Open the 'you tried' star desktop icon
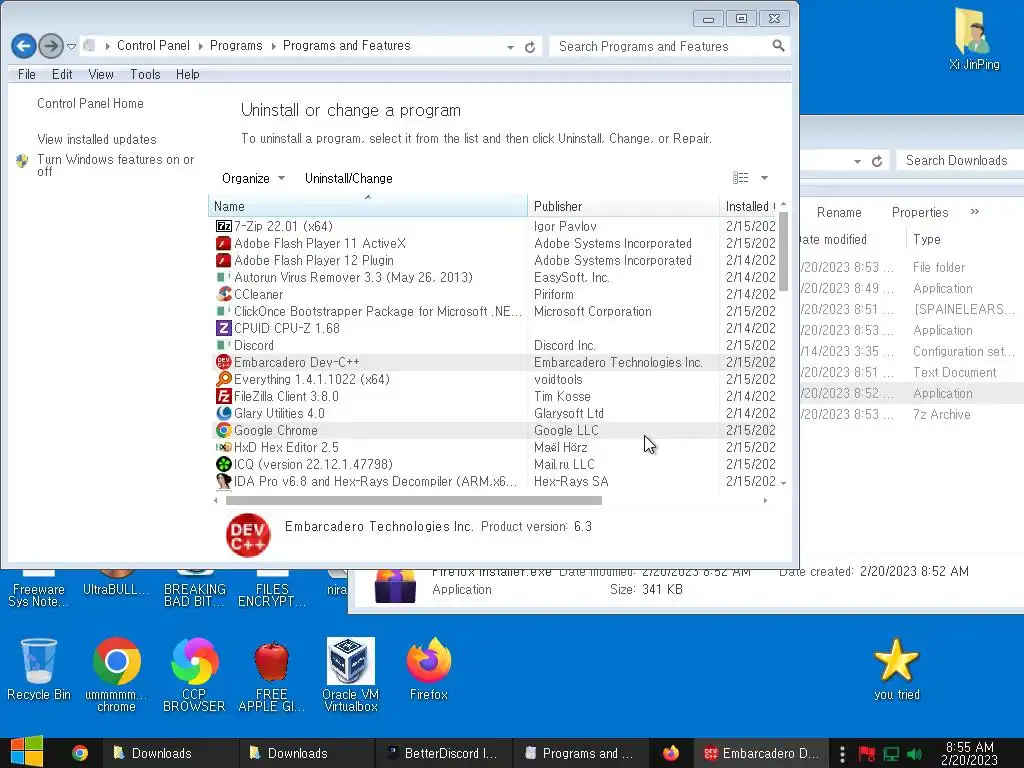 coord(897,669)
